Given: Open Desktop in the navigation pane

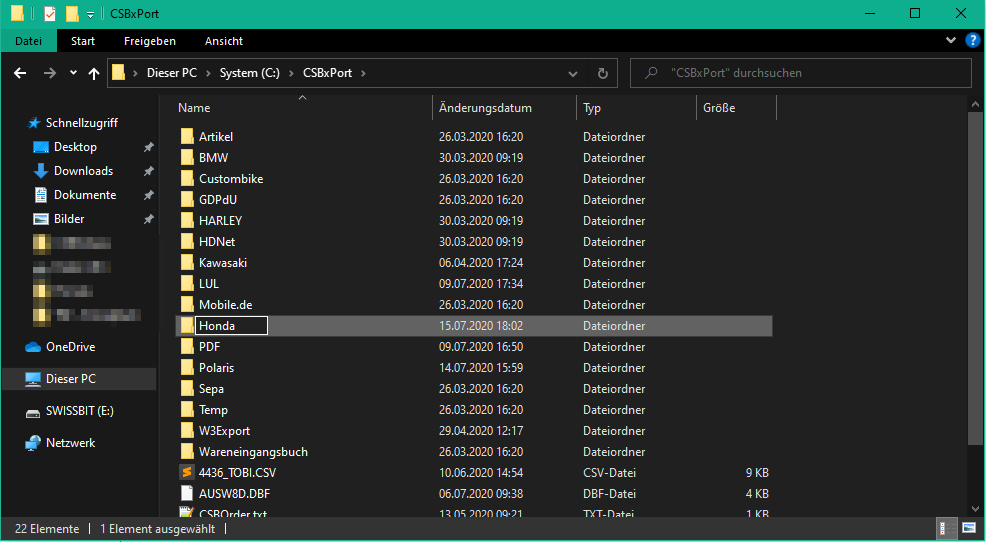Looking at the screenshot, I should [75, 147].
